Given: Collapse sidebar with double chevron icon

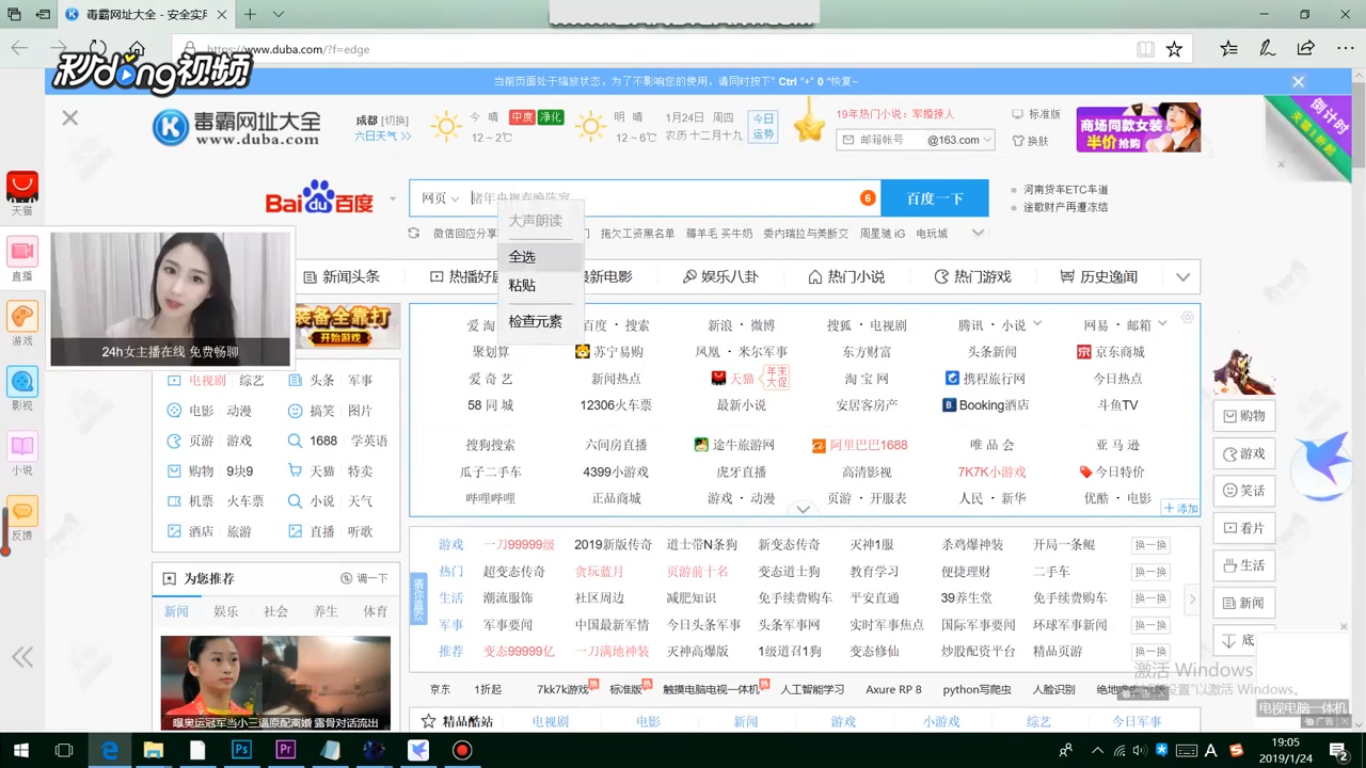Looking at the screenshot, I should click(x=22, y=656).
